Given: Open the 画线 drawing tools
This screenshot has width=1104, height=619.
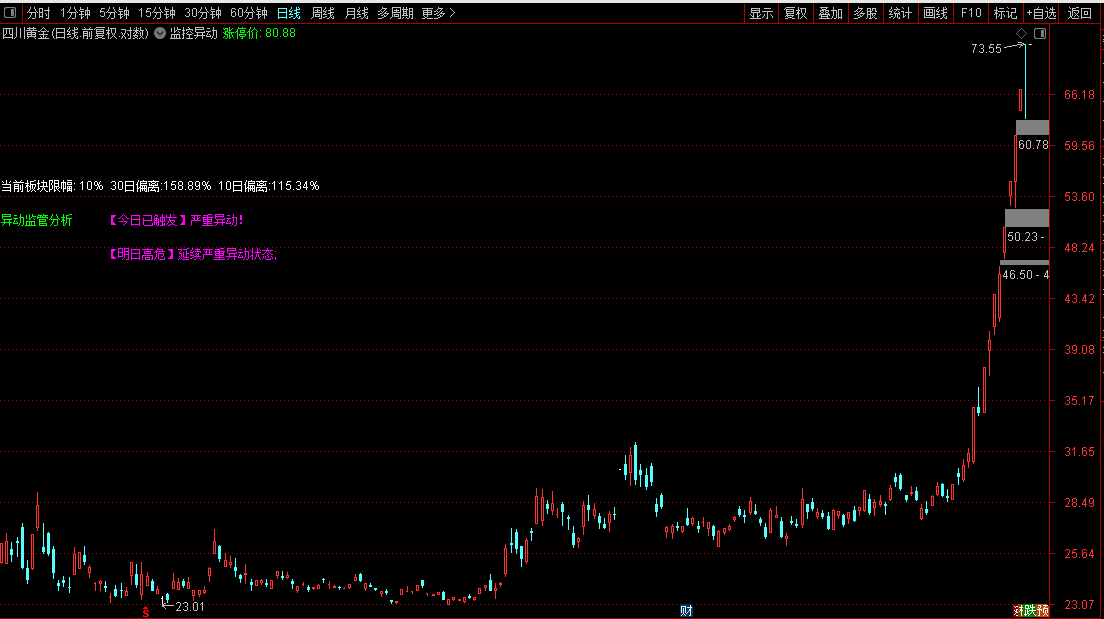Looking at the screenshot, I should [936, 13].
